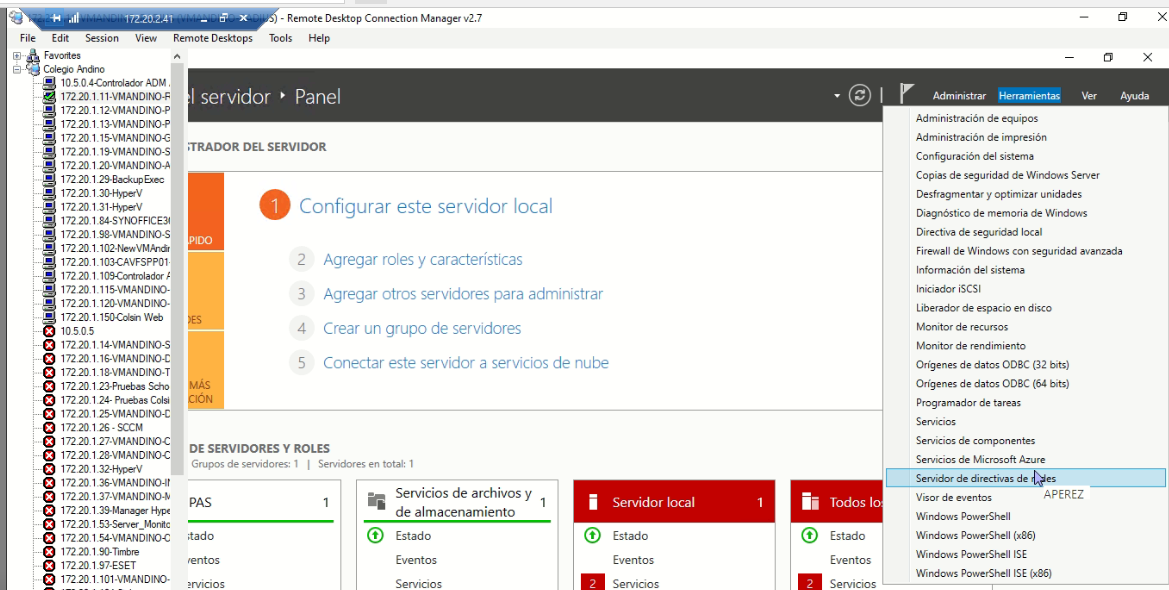Select 172.20.1.84-SYNOFFICE in the tree
Image resolution: width=1169 pixels, height=590 pixels.
point(116,221)
